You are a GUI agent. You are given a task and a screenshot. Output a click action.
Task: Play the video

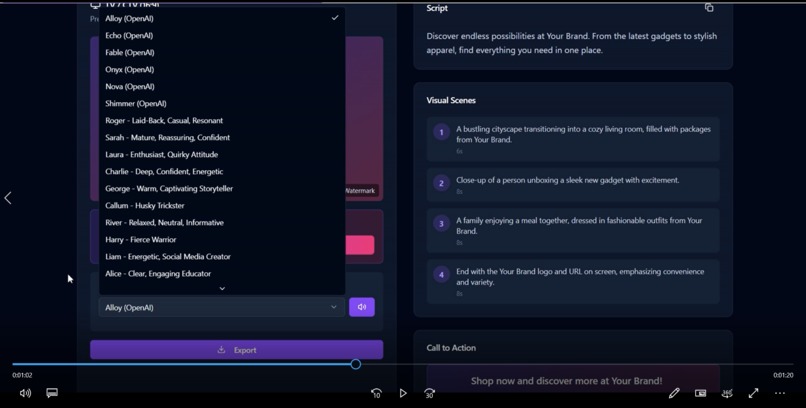tap(403, 393)
